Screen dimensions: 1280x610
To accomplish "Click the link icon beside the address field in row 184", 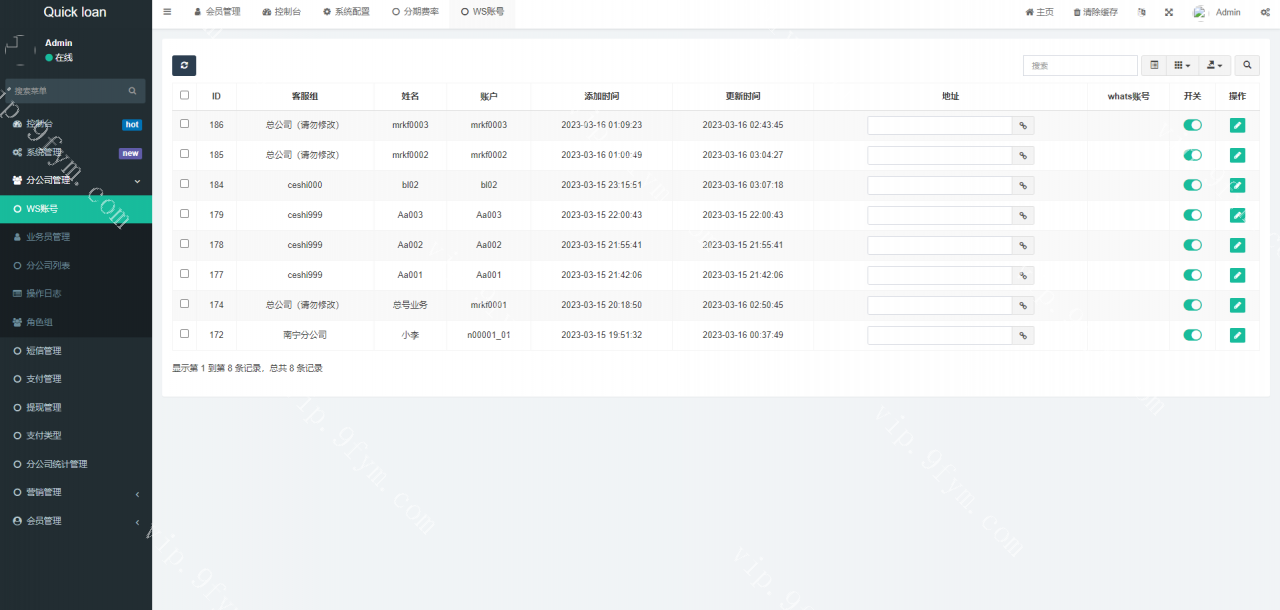I will click(1023, 185).
